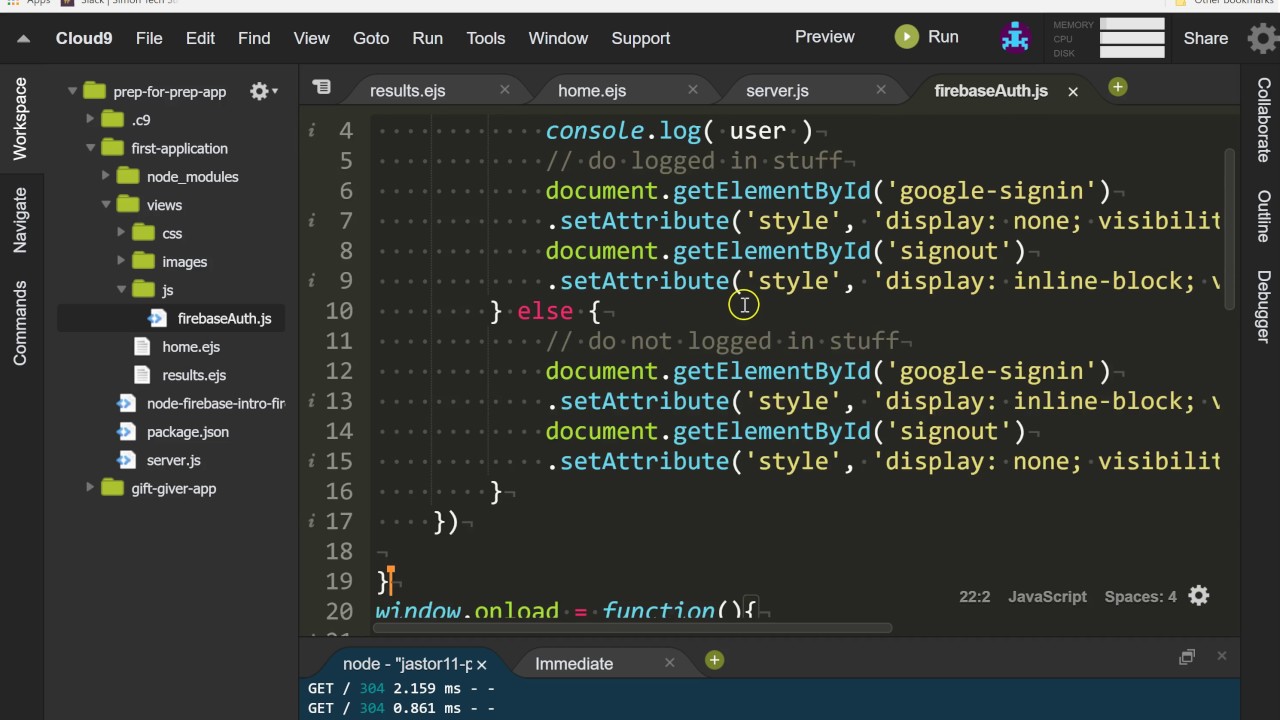Close the home.ejs tab
Screen dimensions: 1280x720
click(692, 90)
